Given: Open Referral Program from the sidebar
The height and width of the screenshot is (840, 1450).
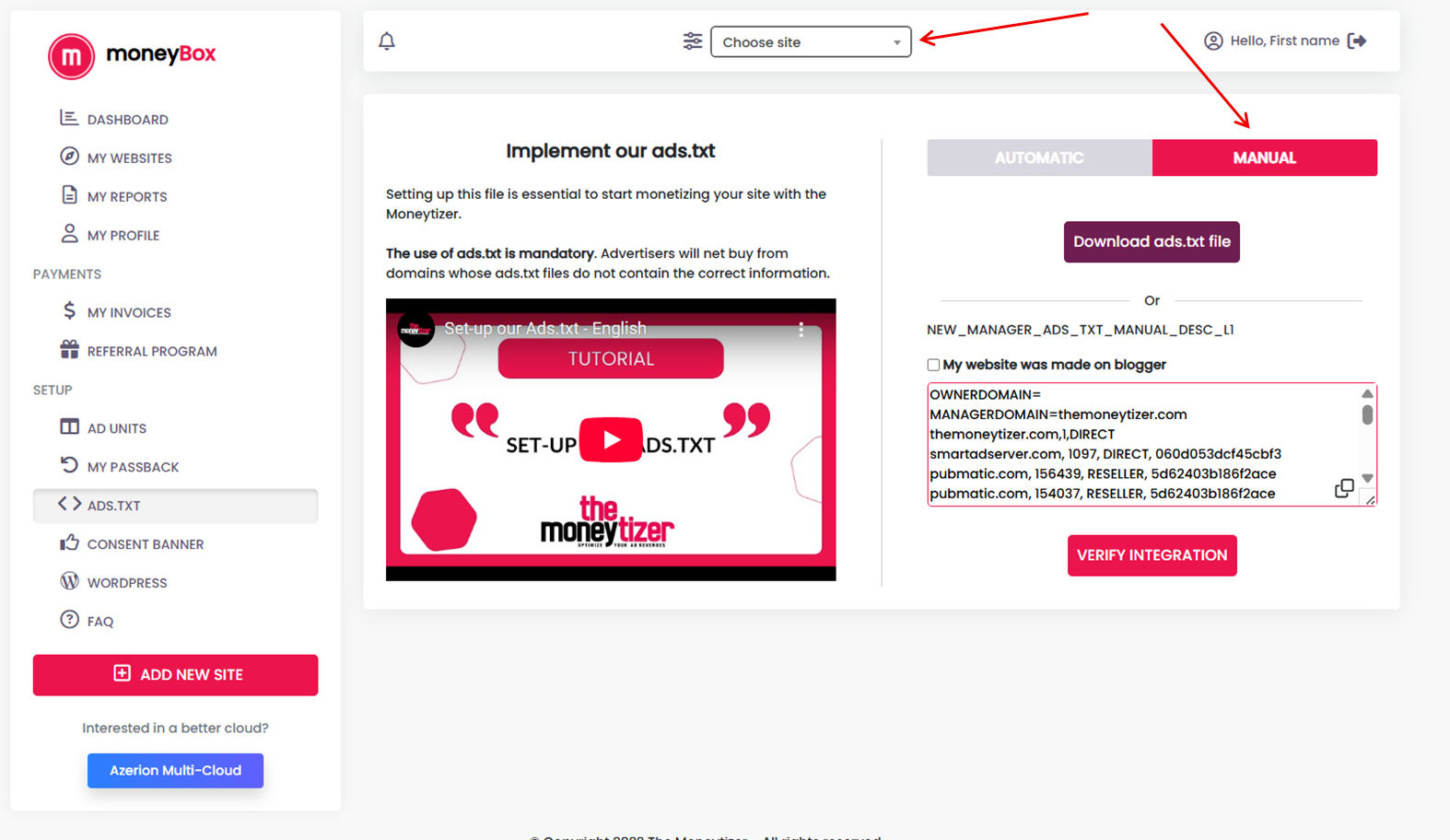Looking at the screenshot, I should coord(151,351).
